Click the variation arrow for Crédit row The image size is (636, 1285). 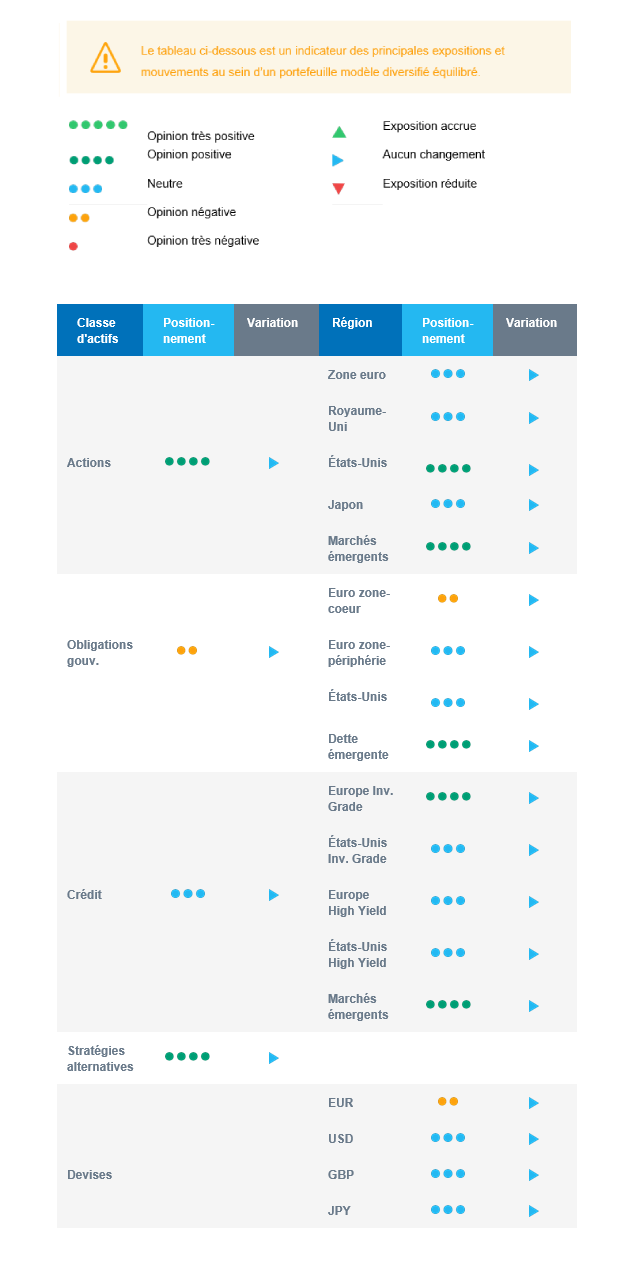(273, 895)
